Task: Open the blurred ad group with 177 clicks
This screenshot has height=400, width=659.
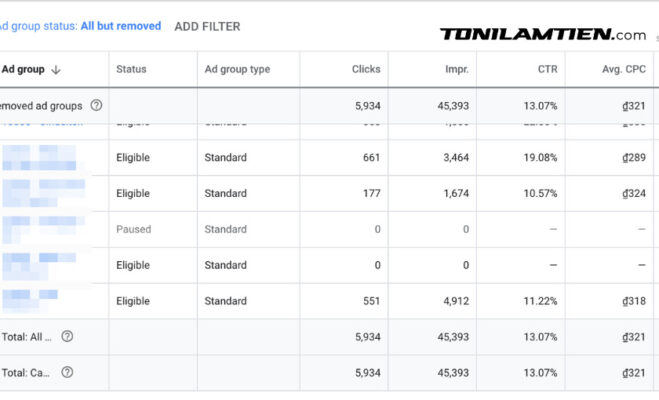Action: point(43,193)
